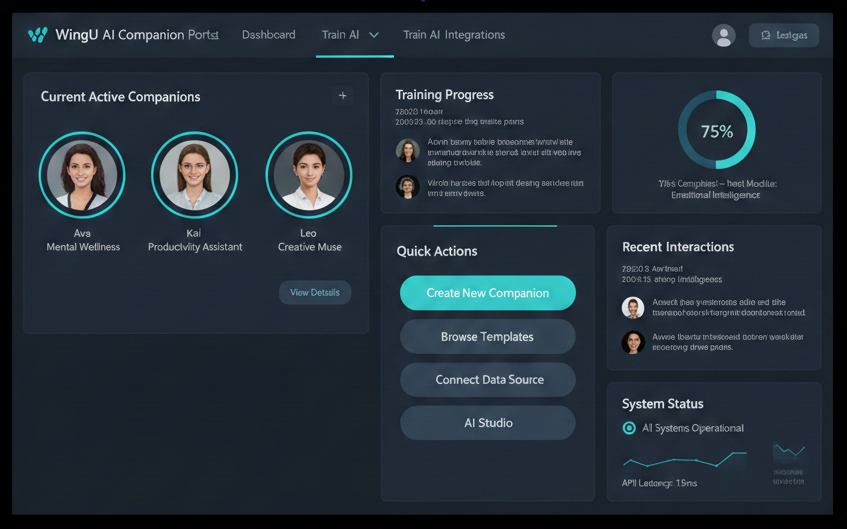847x529 pixels.
Task: Click first avatar in Training Progress list
Action: coord(408,150)
